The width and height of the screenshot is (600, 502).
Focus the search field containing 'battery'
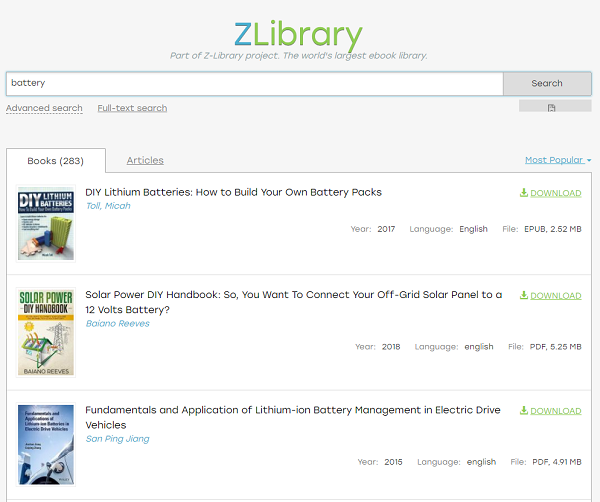click(x=254, y=83)
